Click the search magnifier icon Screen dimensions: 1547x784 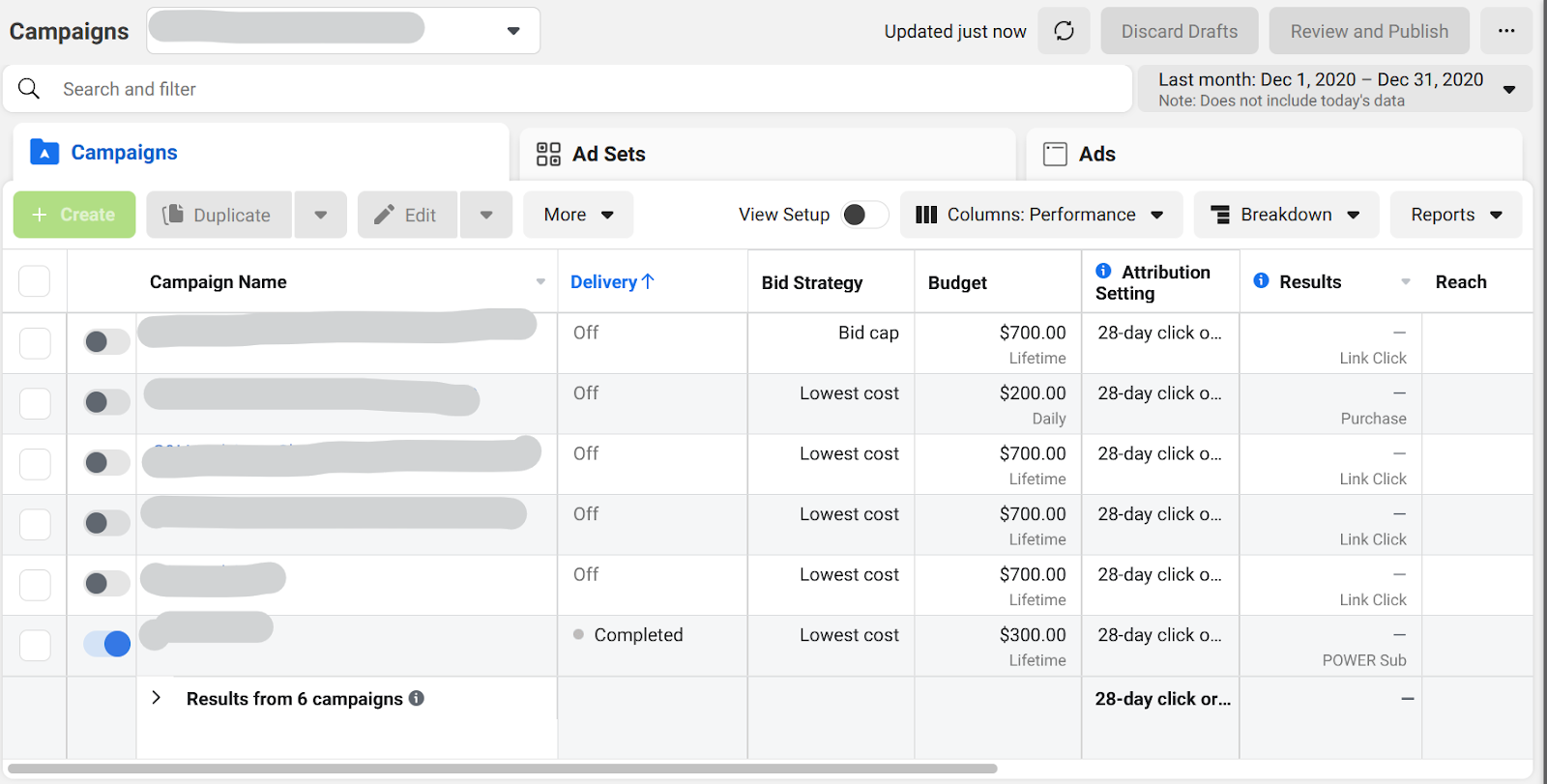tap(29, 89)
